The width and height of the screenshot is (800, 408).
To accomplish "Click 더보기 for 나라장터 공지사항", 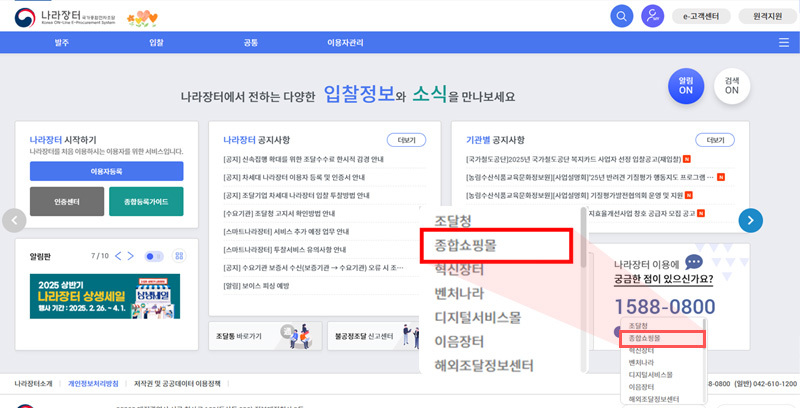I will coord(406,140).
